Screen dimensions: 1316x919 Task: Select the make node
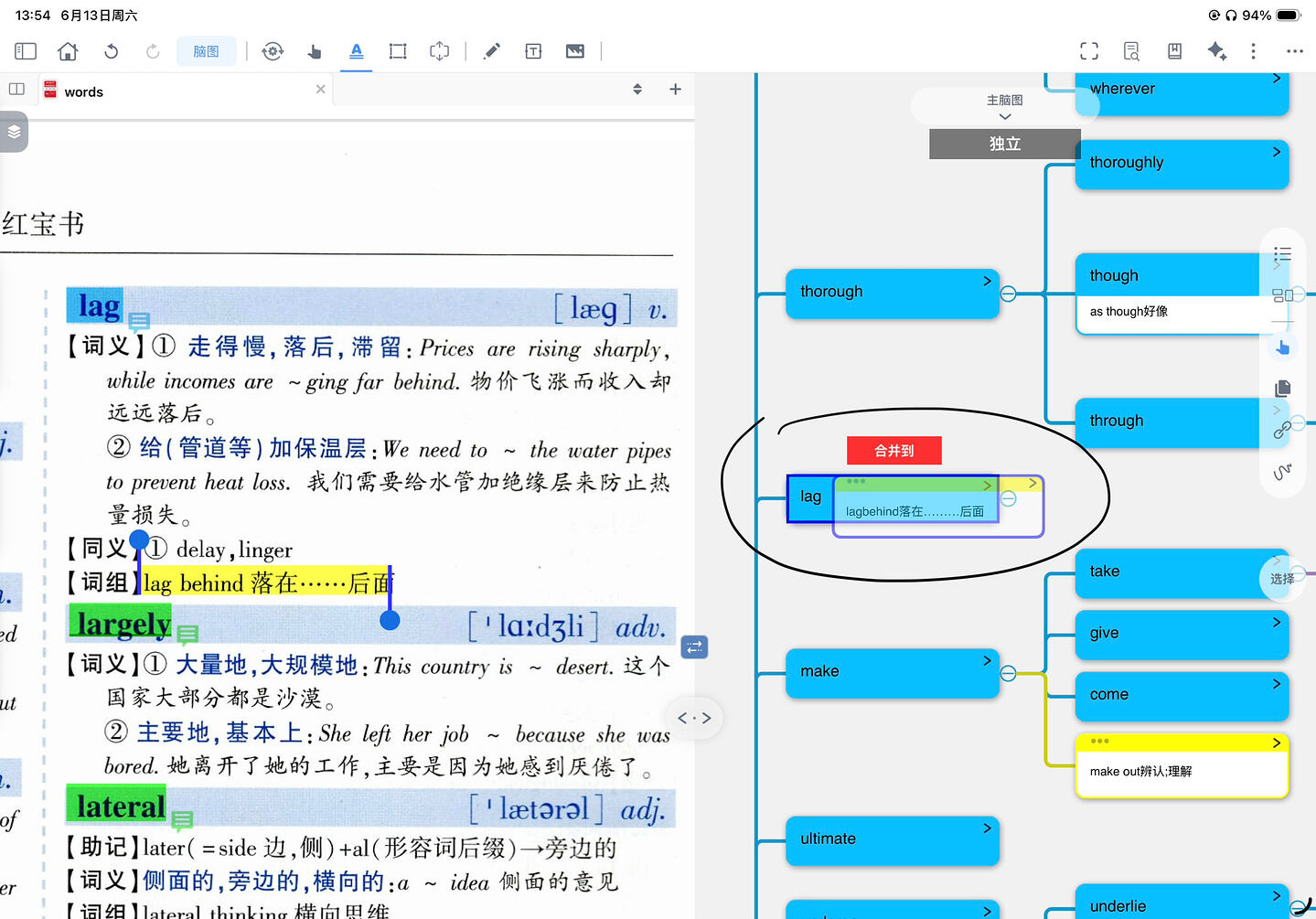pos(893,672)
